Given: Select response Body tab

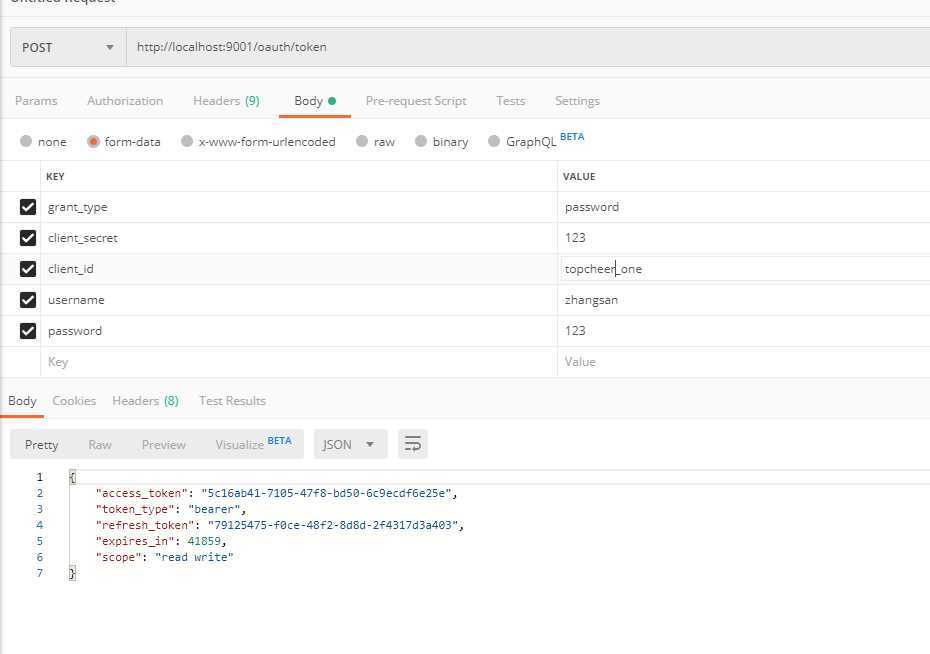Looking at the screenshot, I should tap(22, 401).
